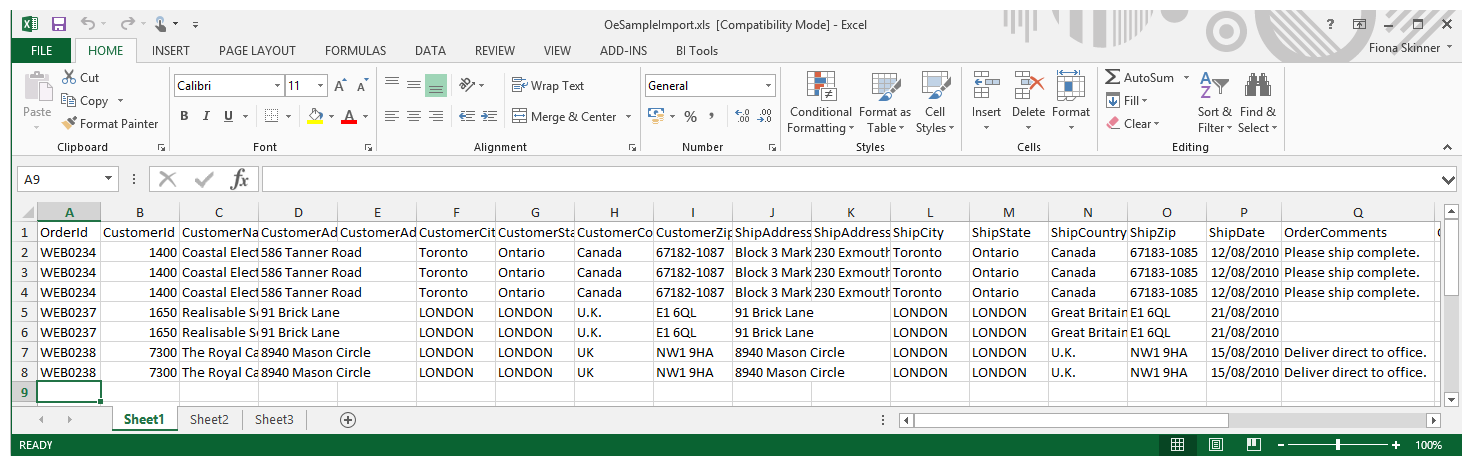The height and width of the screenshot is (466, 1472).
Task: Open the green FILE button
Action: click(41, 51)
